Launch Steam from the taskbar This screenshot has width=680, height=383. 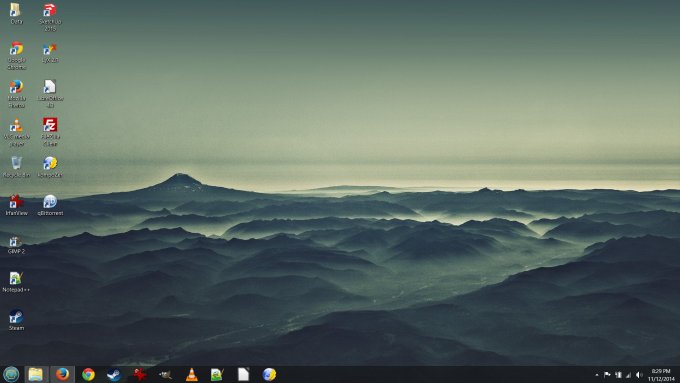click(114, 374)
